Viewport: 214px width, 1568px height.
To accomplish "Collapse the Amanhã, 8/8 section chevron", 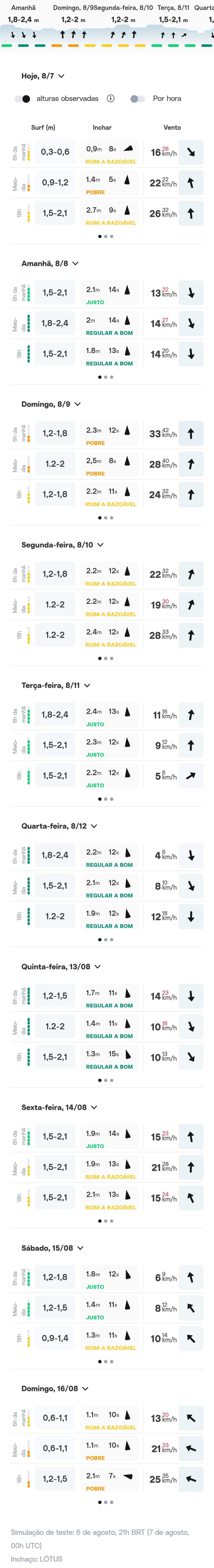I will point(75,263).
